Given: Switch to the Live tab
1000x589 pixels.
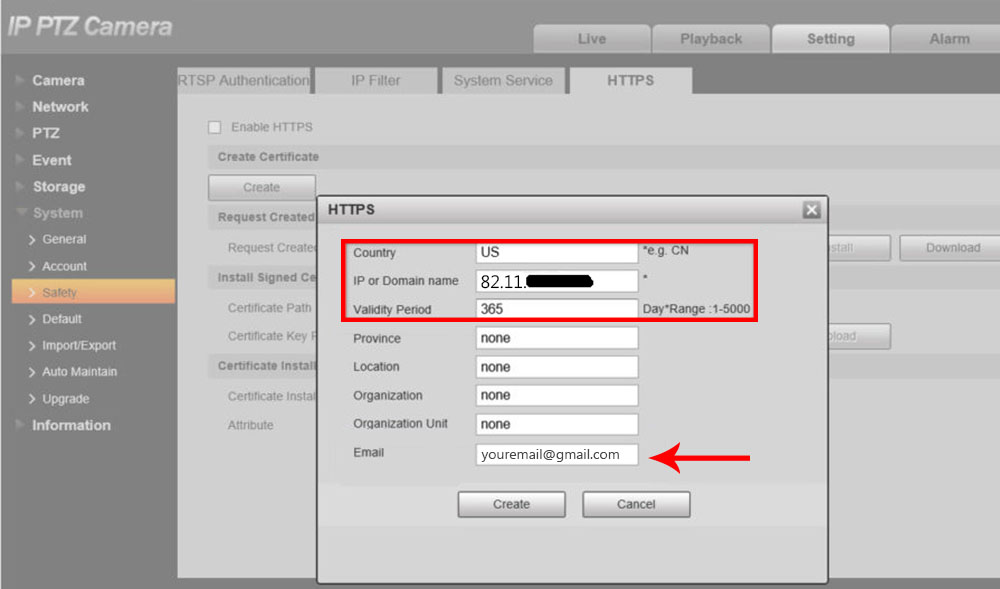Looking at the screenshot, I should click(x=590, y=39).
